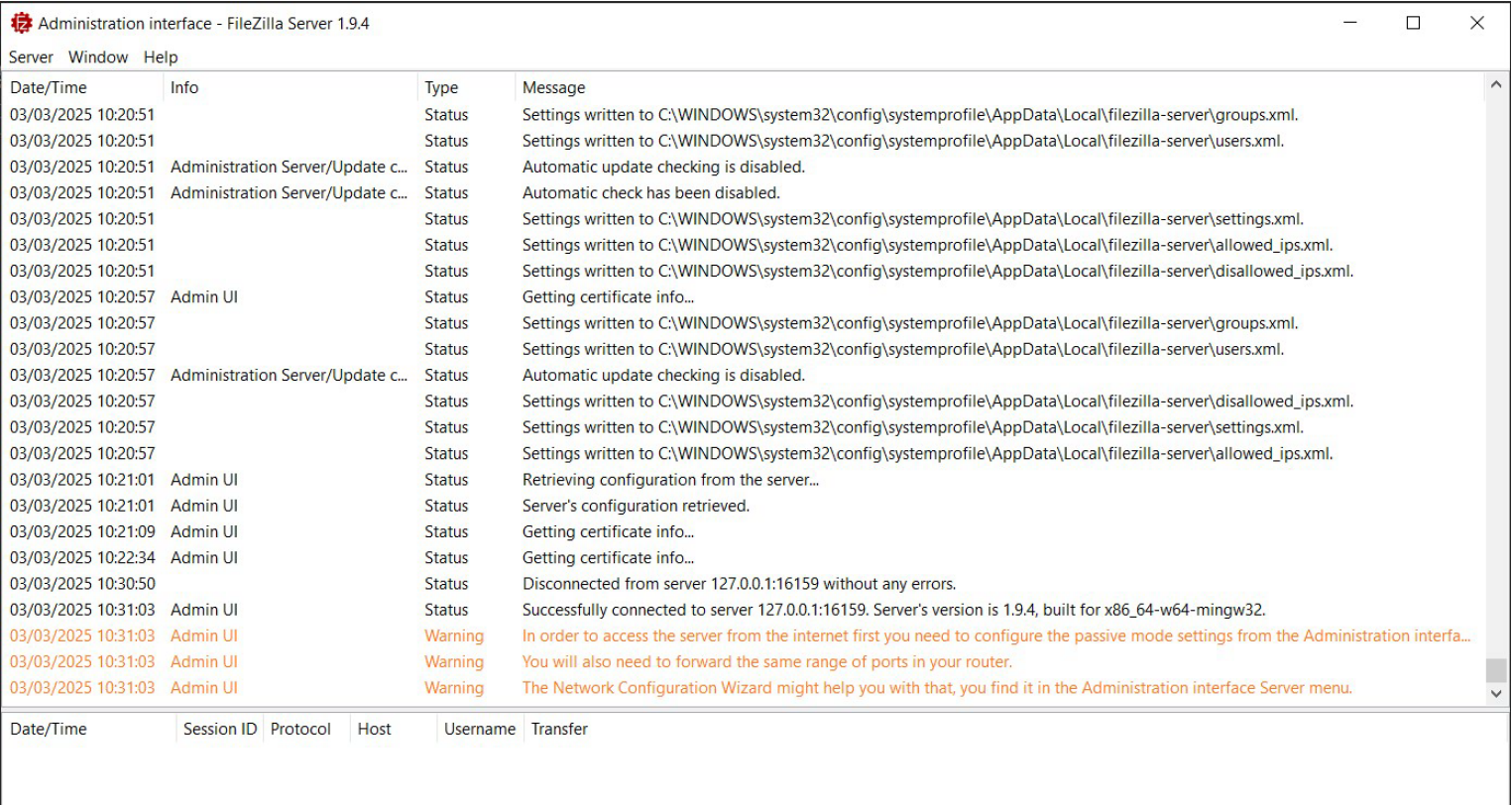Click the Username column header
Image resolution: width=1512 pixels, height=807 pixels.
(480, 729)
